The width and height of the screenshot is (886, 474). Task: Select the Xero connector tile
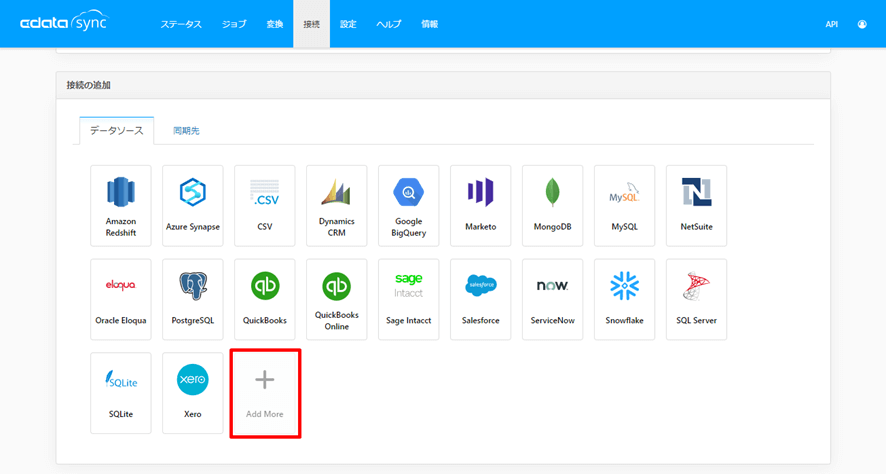(x=193, y=393)
